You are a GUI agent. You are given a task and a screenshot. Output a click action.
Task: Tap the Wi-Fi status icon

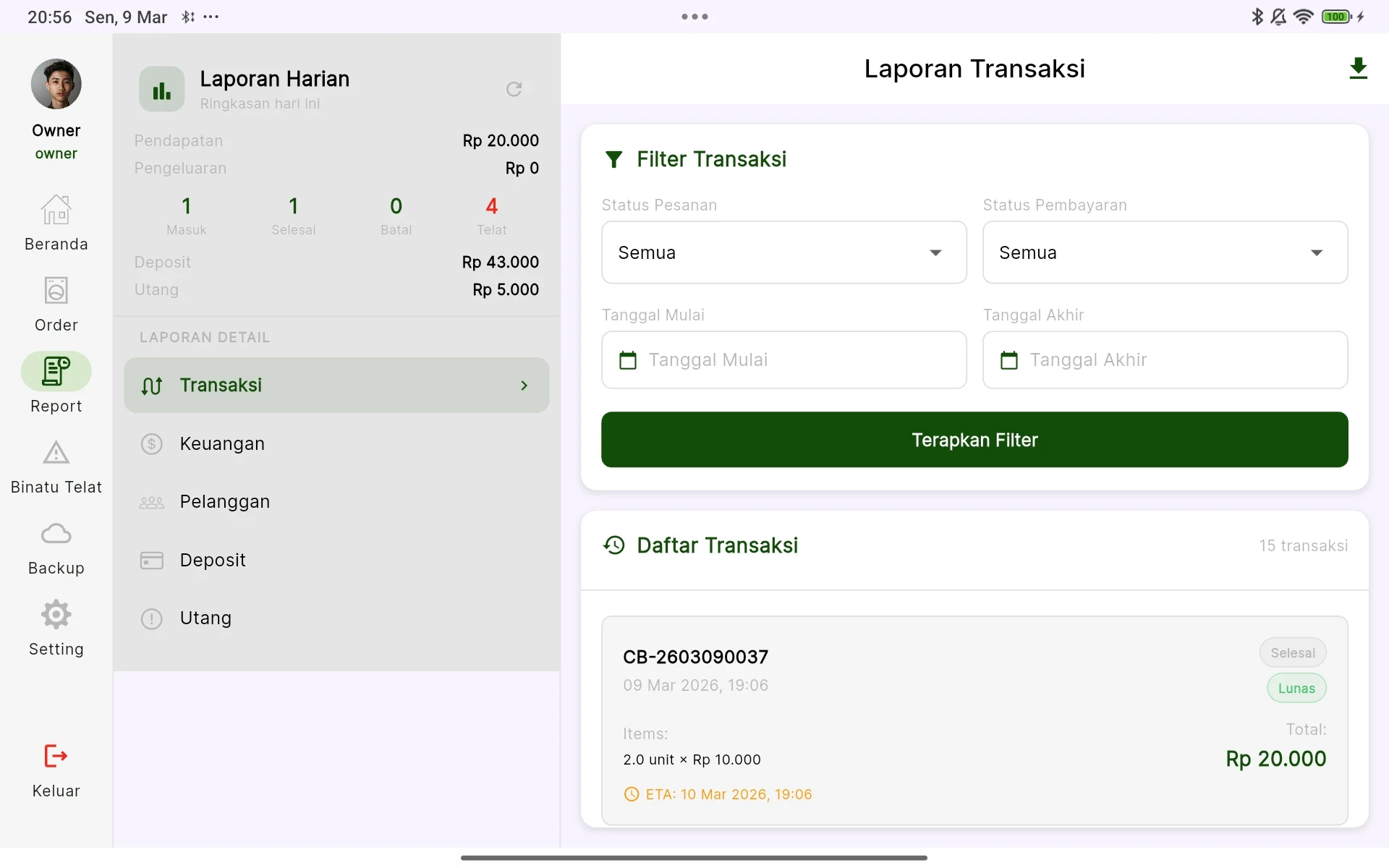coord(1303,17)
